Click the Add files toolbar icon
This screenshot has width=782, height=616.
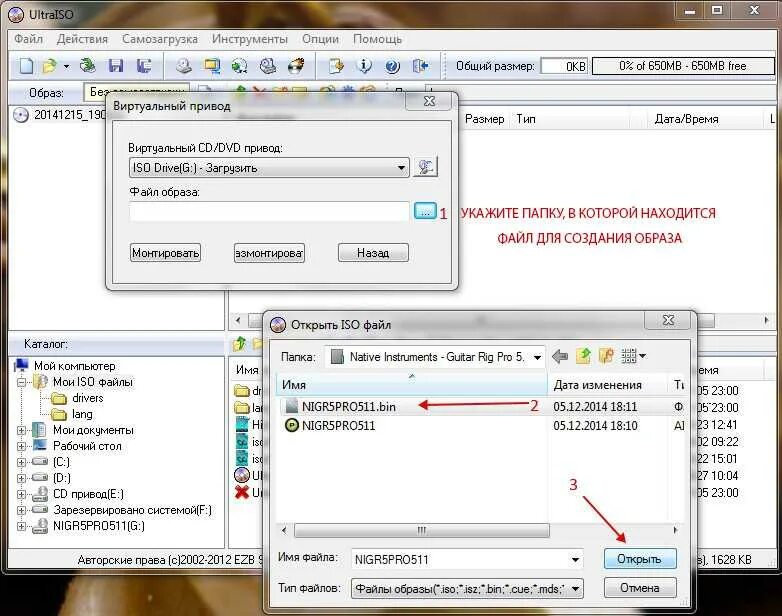[x=336, y=66]
